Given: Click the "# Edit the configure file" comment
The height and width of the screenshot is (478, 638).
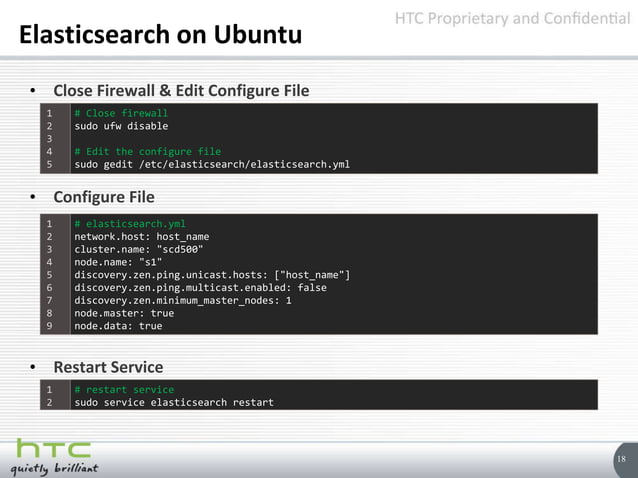Looking at the screenshot, I should pos(148,151).
